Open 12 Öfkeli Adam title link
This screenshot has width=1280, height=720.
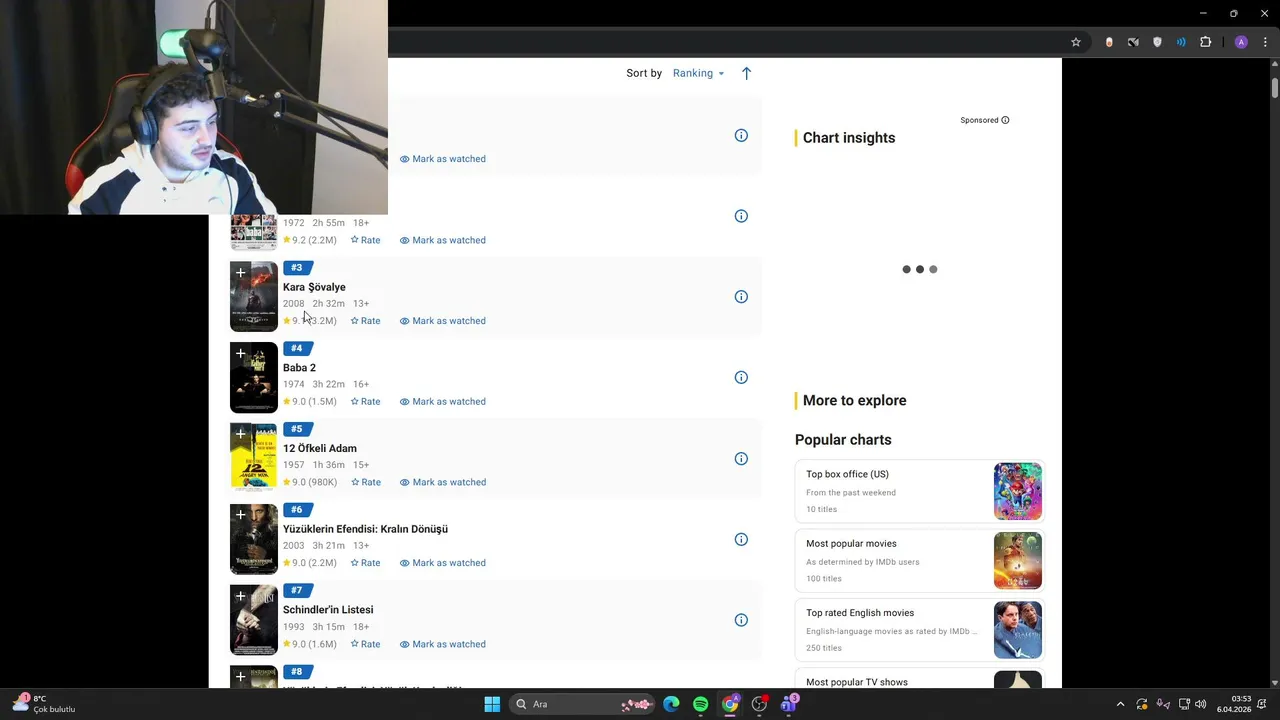pos(320,449)
